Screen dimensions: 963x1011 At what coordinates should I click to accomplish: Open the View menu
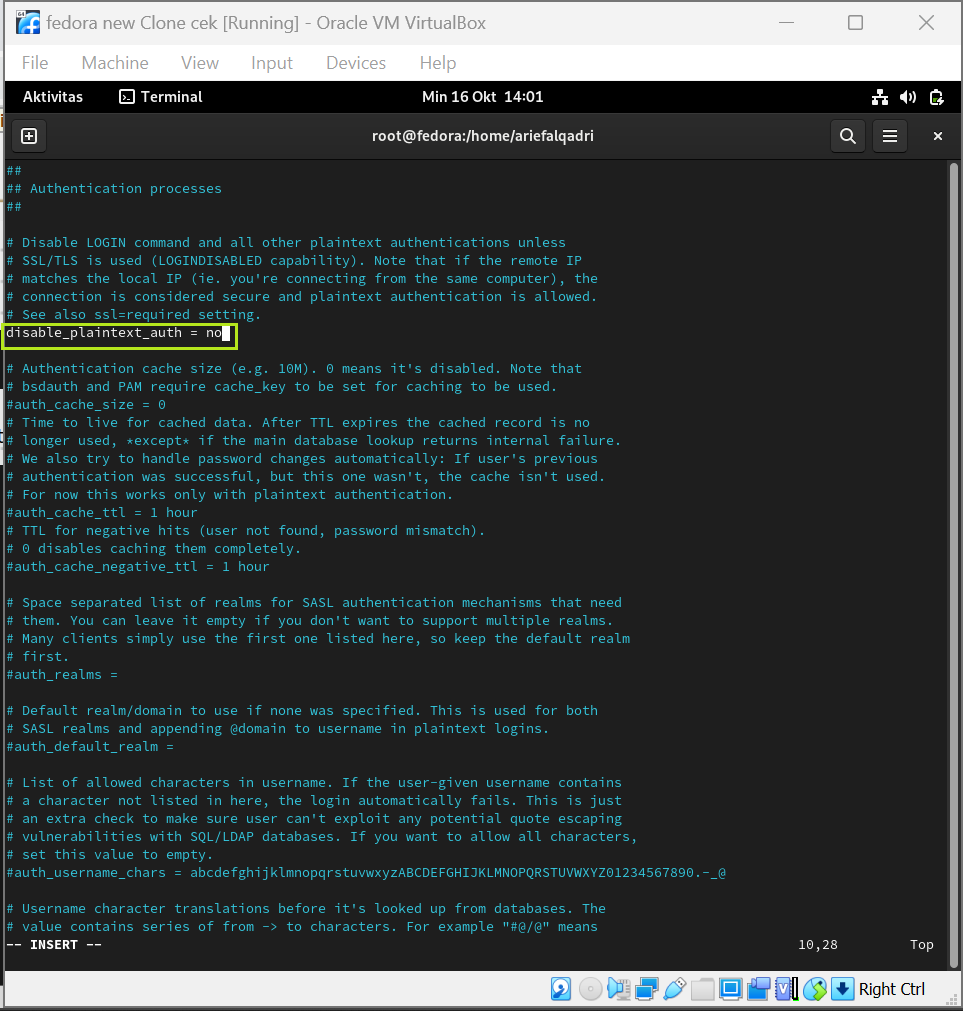click(200, 63)
